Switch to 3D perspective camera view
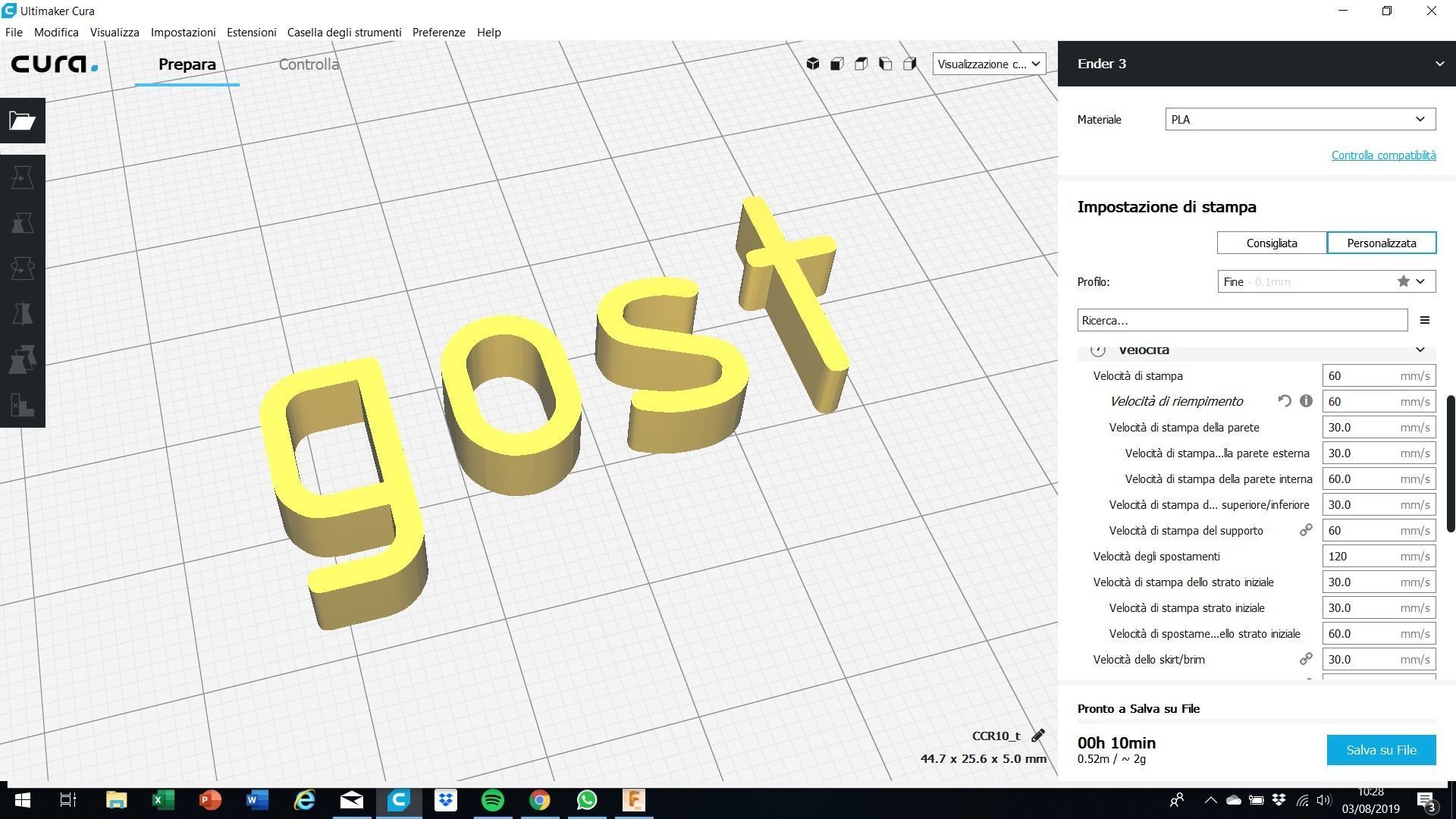The width and height of the screenshot is (1456, 819). [x=813, y=64]
